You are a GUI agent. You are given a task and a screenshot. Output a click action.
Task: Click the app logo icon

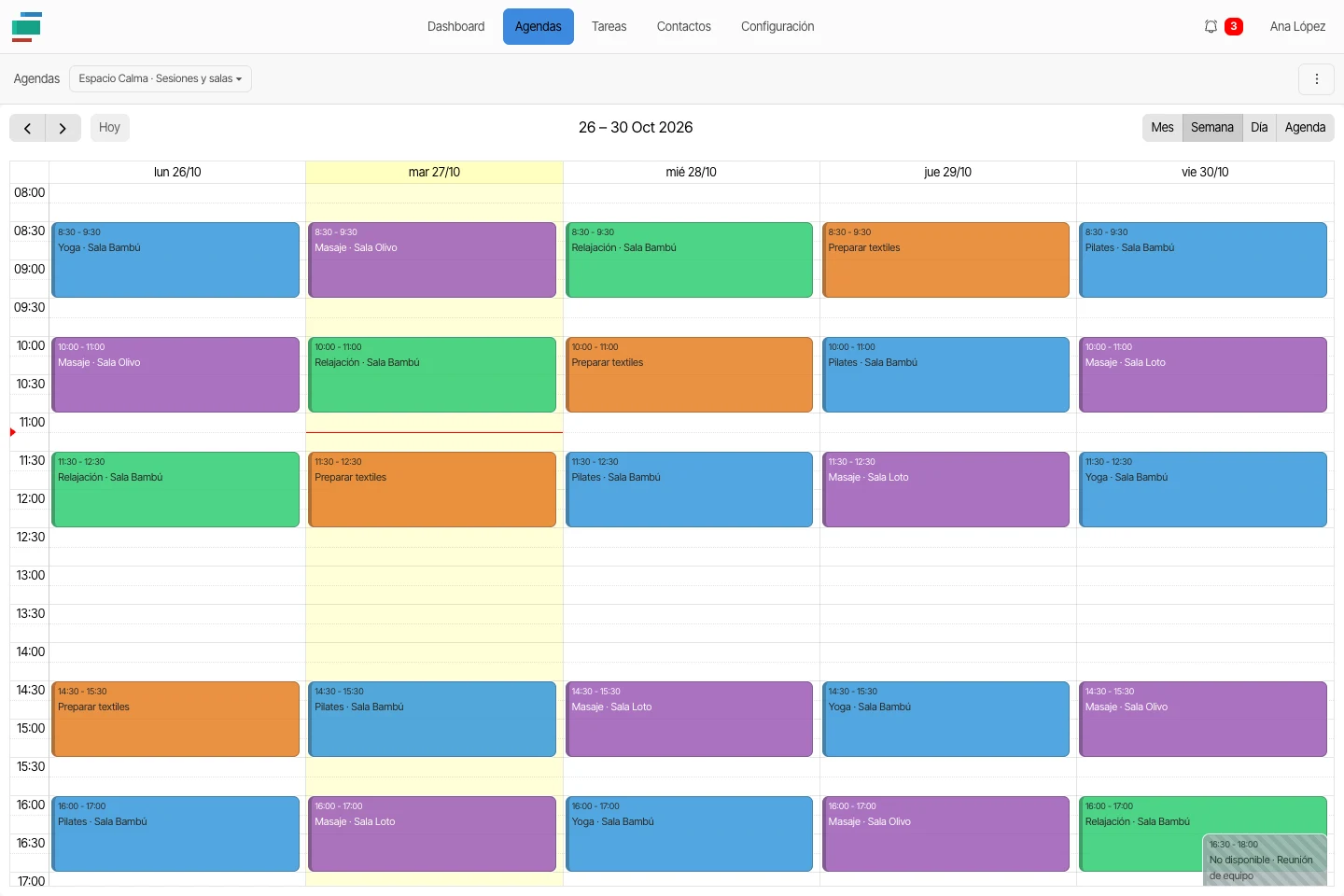pyautogui.click(x=26, y=27)
